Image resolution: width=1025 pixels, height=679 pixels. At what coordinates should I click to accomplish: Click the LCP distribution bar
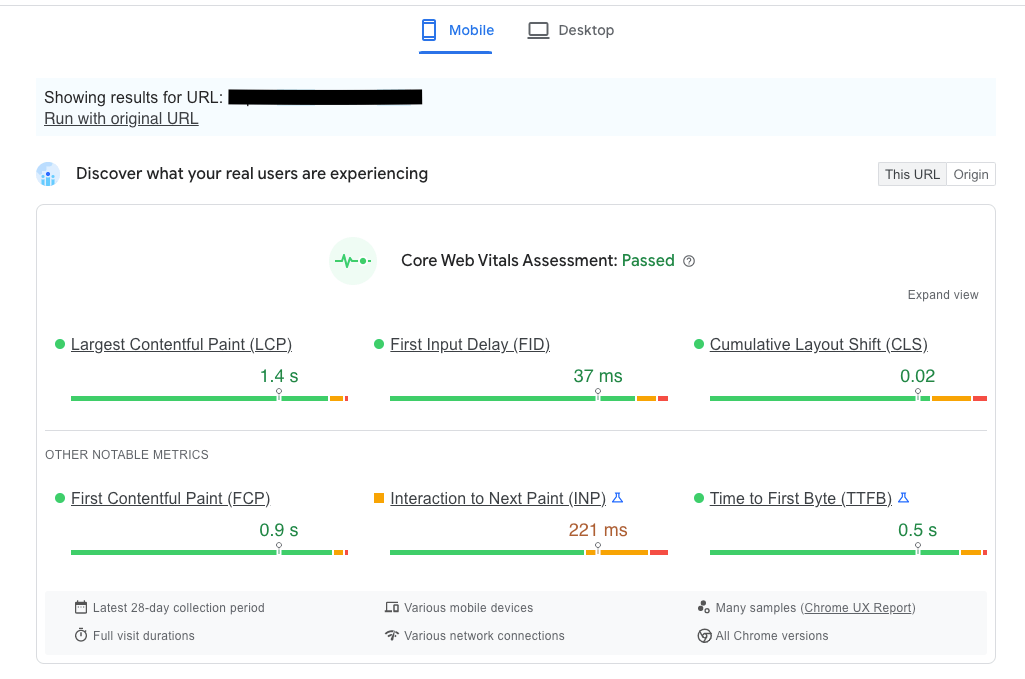click(x=209, y=398)
